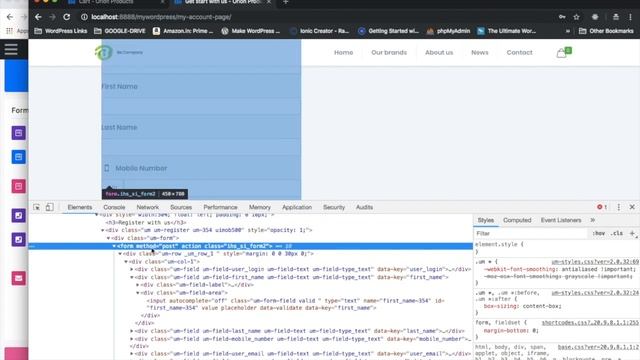Click the browser forward arrow button

point(52,17)
